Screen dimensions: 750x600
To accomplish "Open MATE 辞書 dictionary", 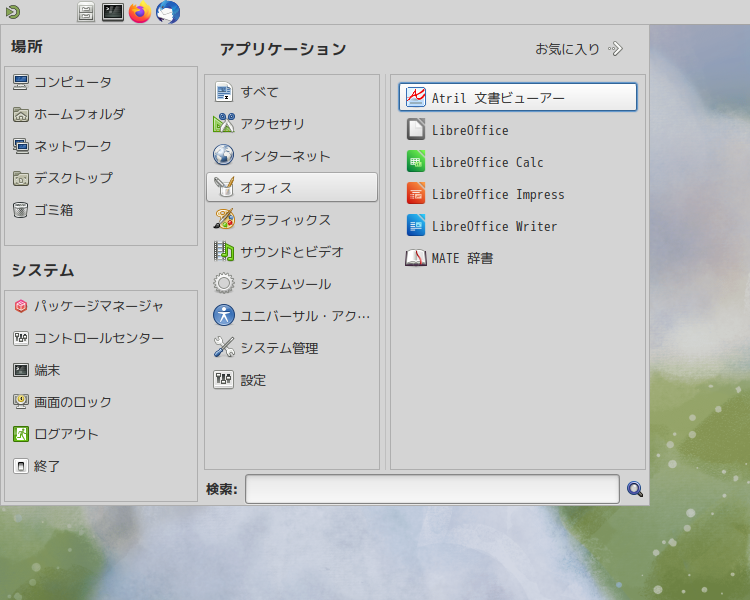I will 518,258.
